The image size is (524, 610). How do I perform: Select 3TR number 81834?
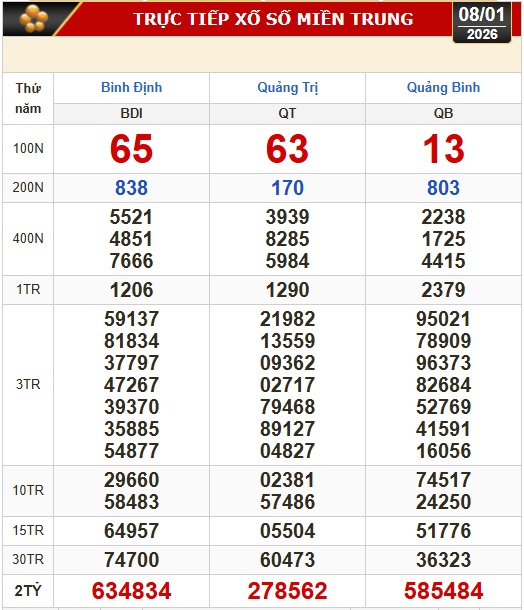131,341
